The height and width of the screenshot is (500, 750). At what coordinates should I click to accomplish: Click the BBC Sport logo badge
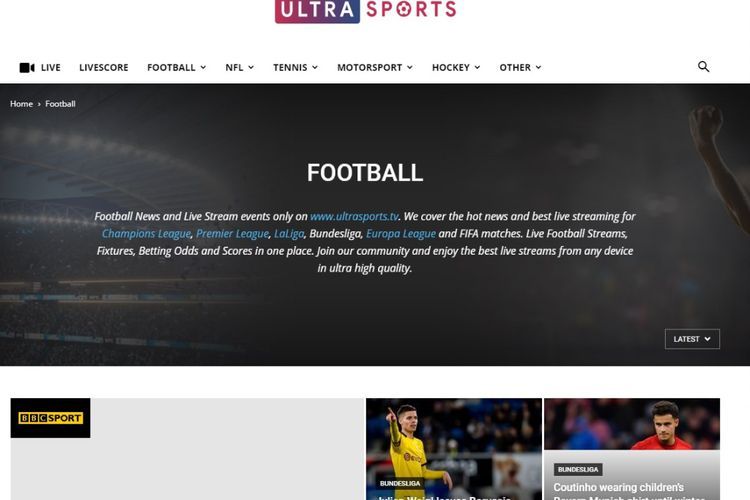pos(50,418)
